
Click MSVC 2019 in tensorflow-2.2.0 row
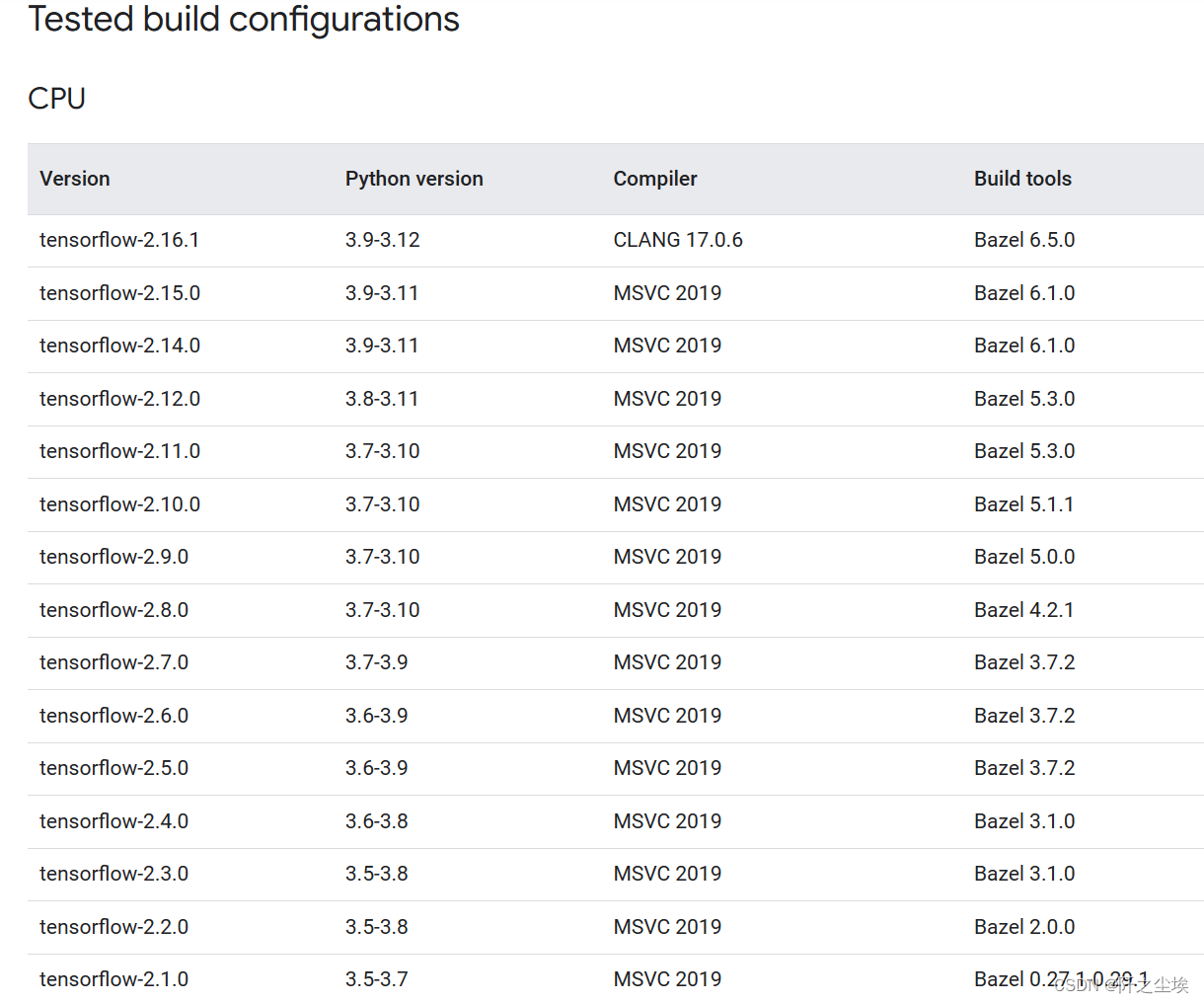(667, 927)
